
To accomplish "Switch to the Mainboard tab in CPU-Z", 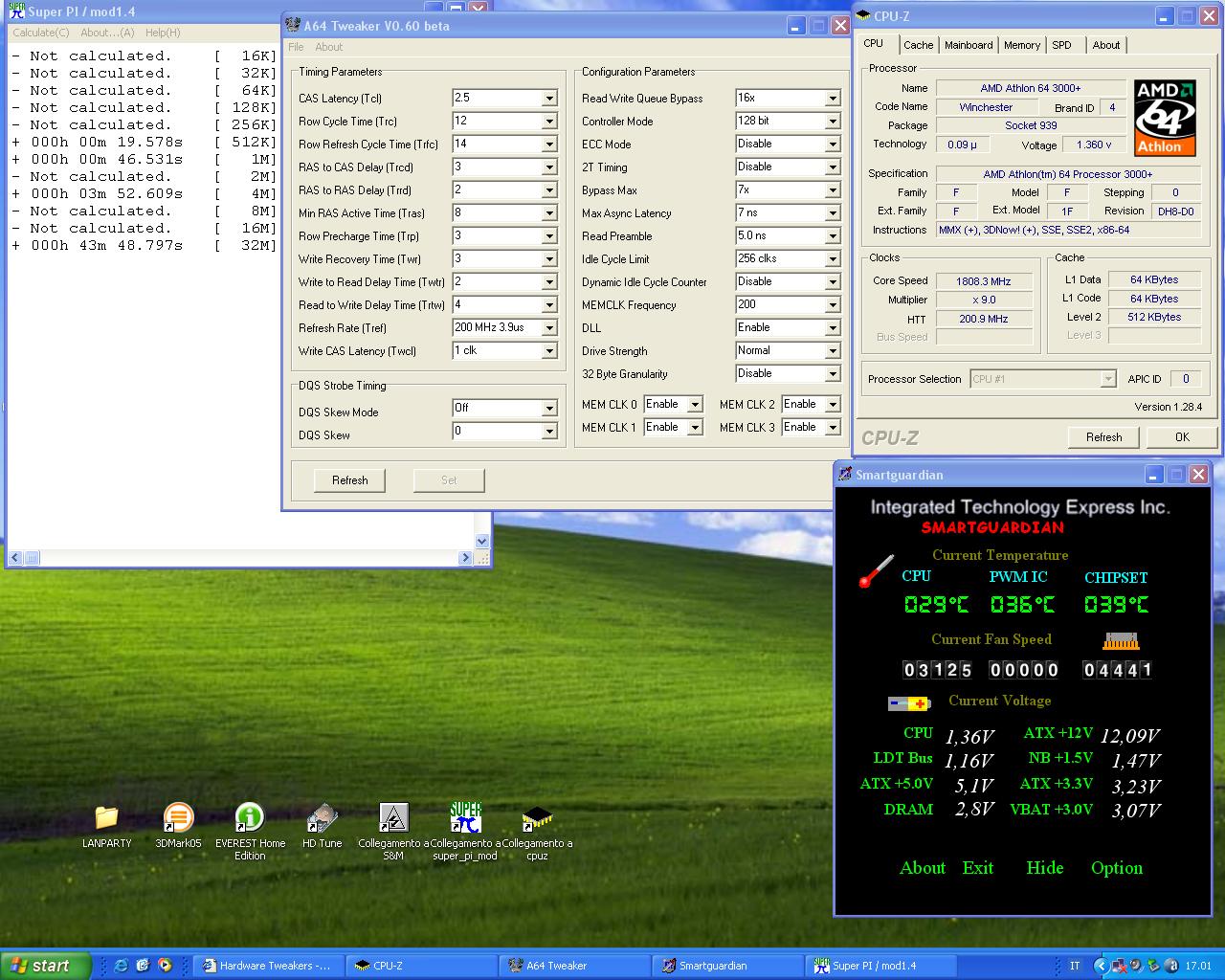I will pos(969,45).
